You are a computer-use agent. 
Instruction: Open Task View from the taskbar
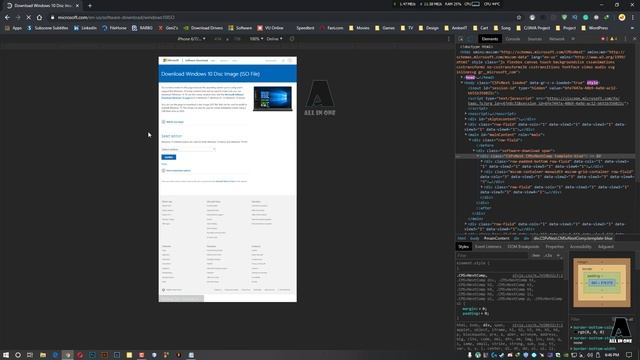click(x=30, y=355)
